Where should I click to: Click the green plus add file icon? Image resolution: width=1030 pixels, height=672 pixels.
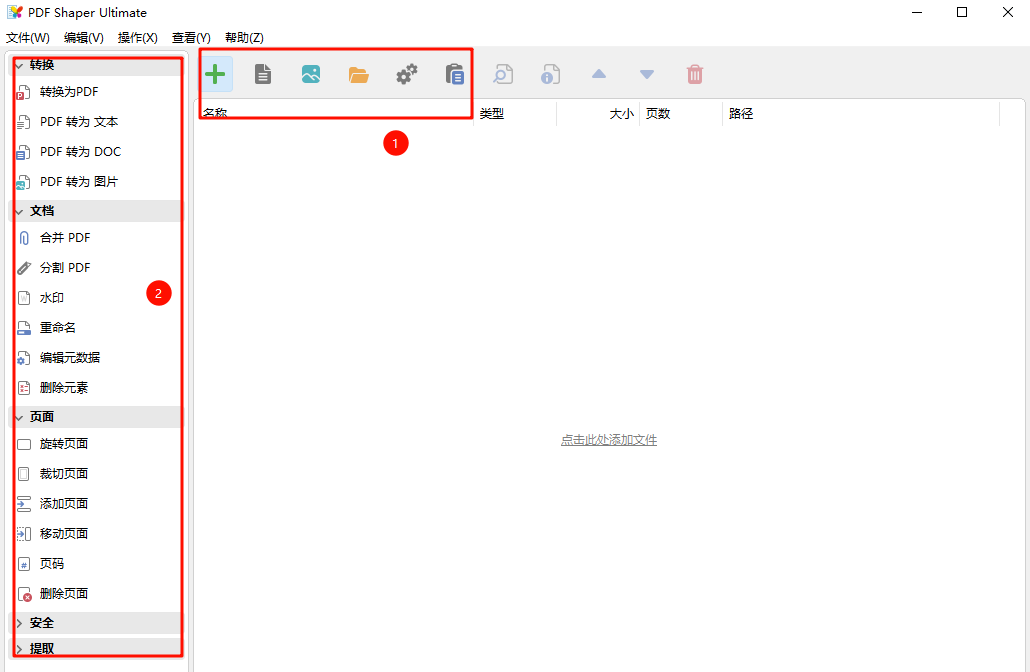(x=215, y=74)
